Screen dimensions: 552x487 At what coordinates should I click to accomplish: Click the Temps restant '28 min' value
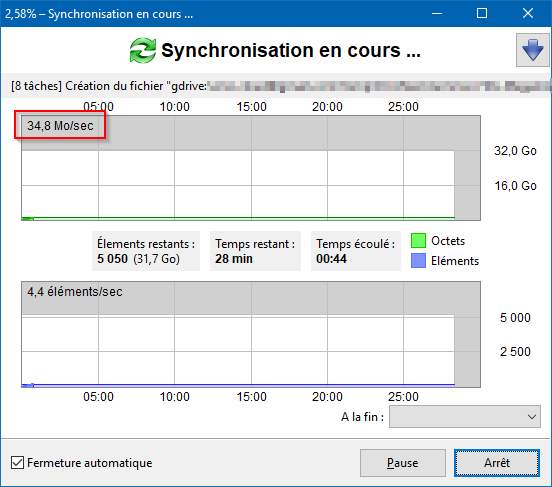pos(234,259)
